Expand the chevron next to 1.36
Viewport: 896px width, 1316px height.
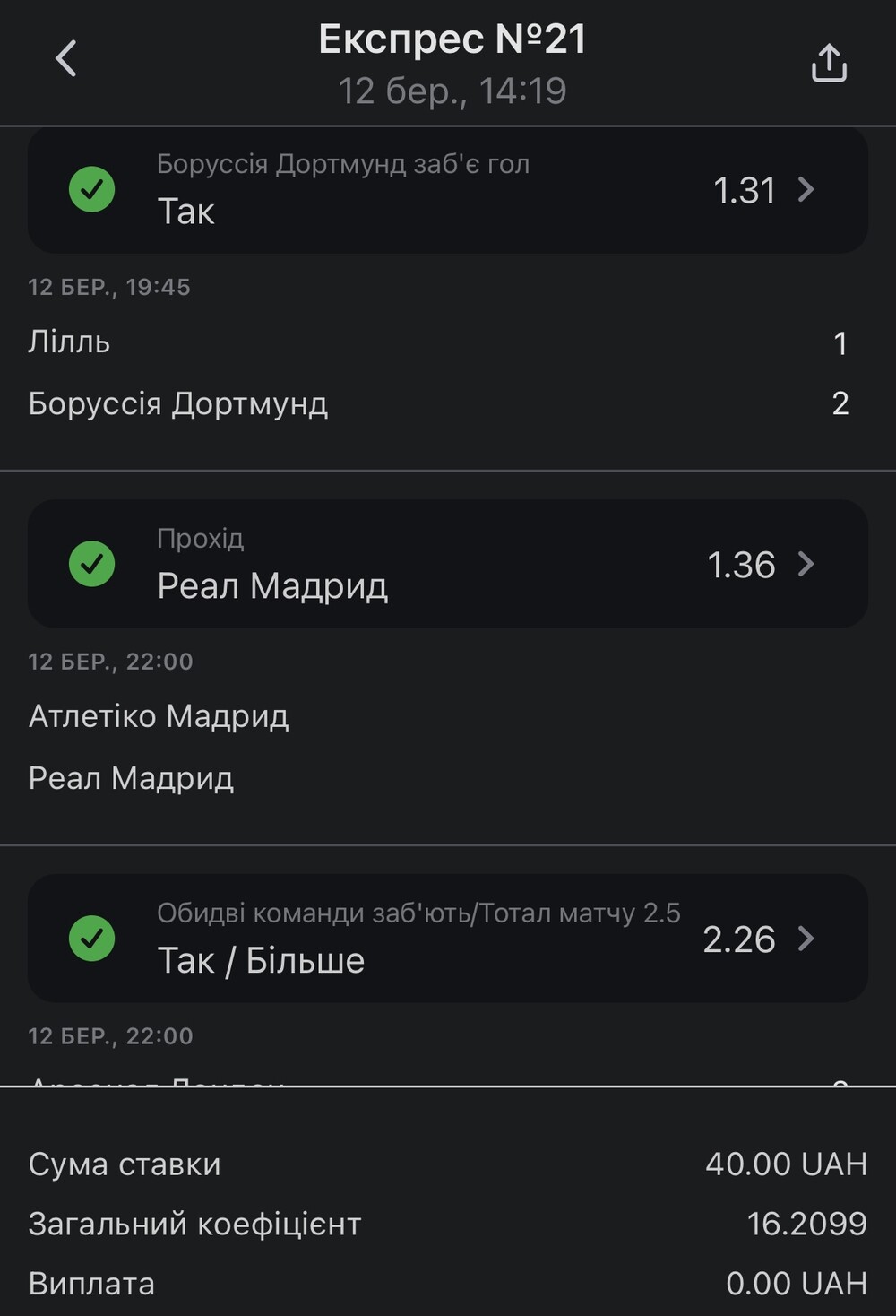(x=806, y=564)
